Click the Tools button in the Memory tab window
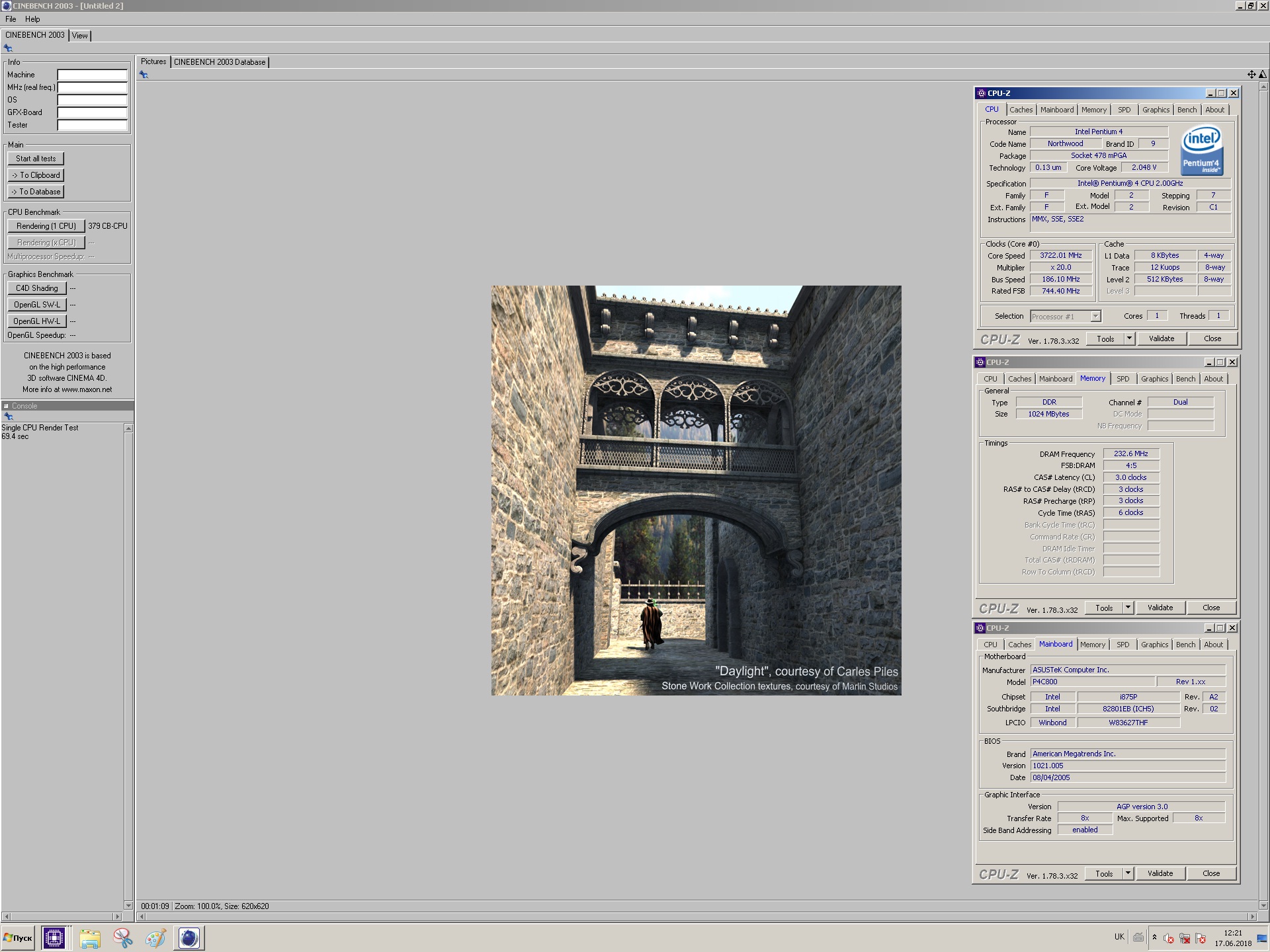The image size is (1270, 952). coord(1104,608)
